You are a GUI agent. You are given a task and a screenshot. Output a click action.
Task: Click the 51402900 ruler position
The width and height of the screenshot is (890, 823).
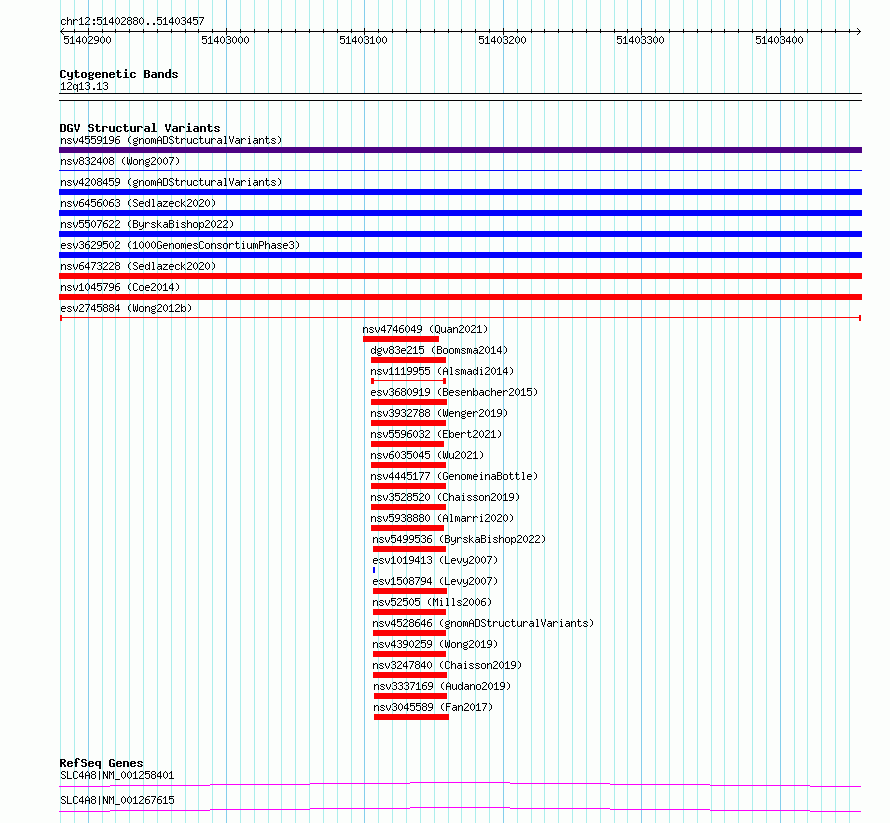(87, 40)
